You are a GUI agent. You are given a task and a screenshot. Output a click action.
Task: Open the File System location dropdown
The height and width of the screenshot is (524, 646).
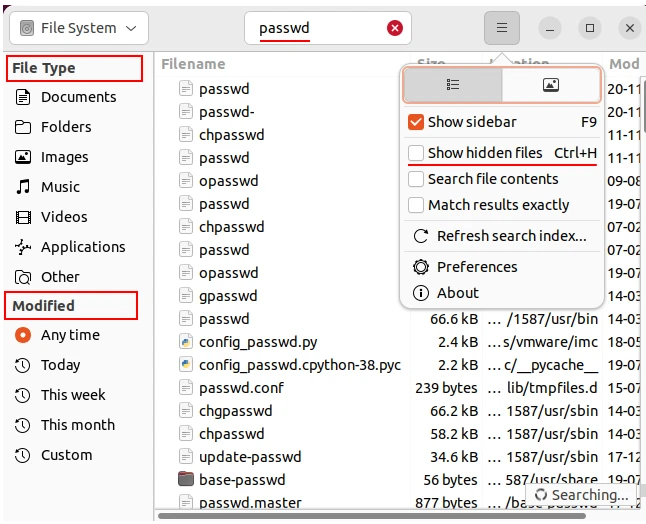coord(79,28)
